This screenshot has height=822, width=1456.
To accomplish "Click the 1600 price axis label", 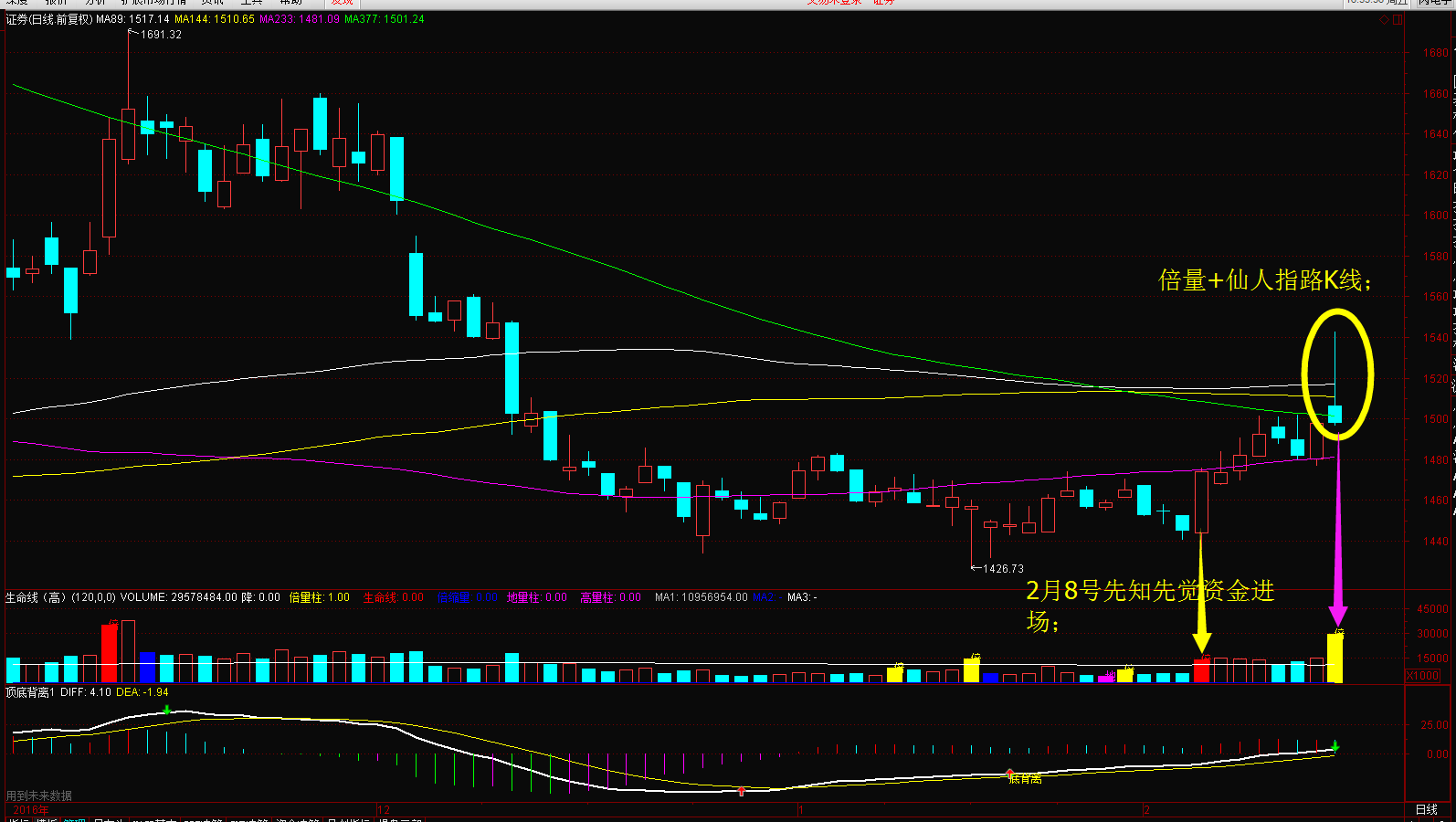I will 1436,216.
